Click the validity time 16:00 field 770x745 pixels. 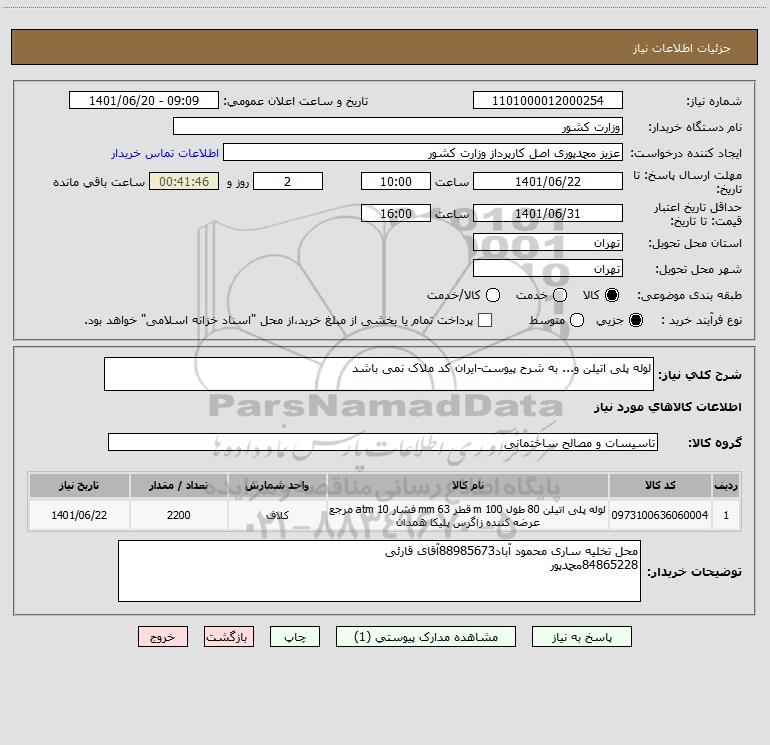click(396, 214)
